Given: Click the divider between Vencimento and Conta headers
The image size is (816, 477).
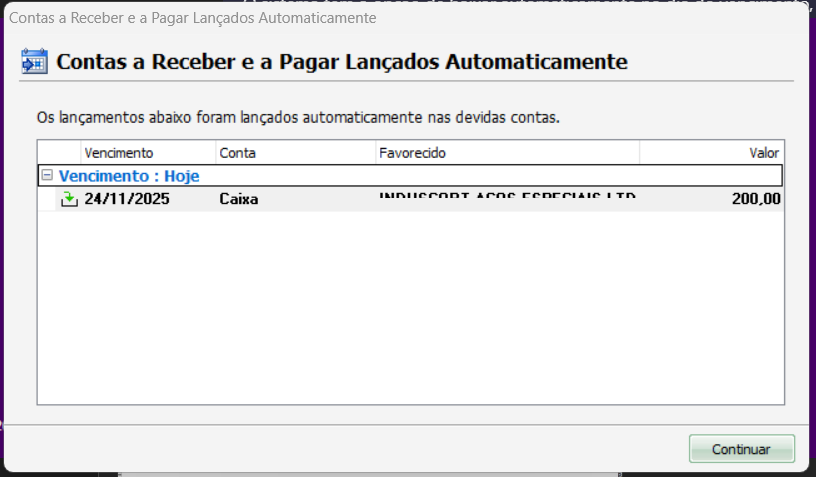Looking at the screenshot, I should click(x=215, y=153).
